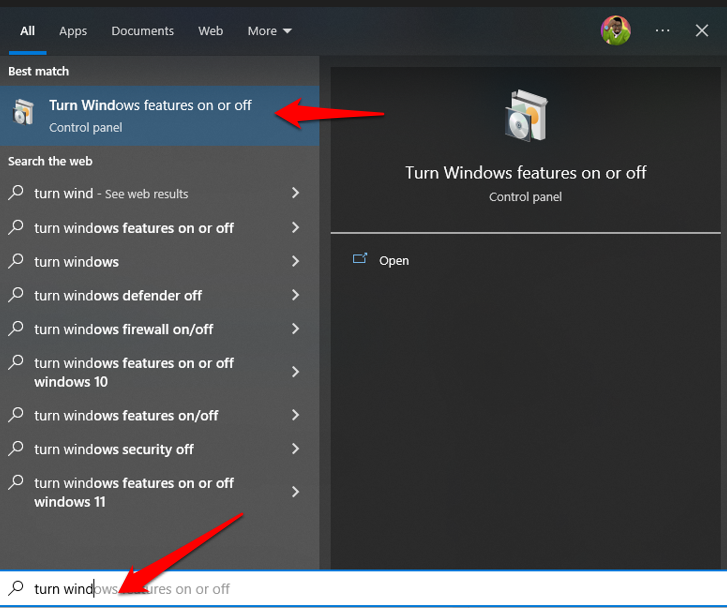Click magnifier beside 'features on or off windows 11'
This screenshot has height=608, width=727.
click(x=16, y=482)
